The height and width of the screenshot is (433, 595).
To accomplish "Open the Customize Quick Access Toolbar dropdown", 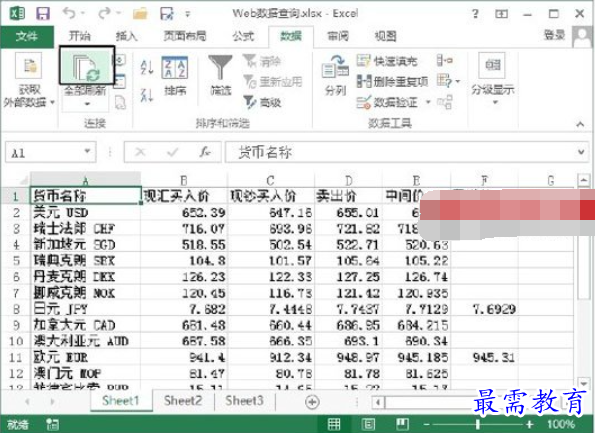I will pos(187,15).
